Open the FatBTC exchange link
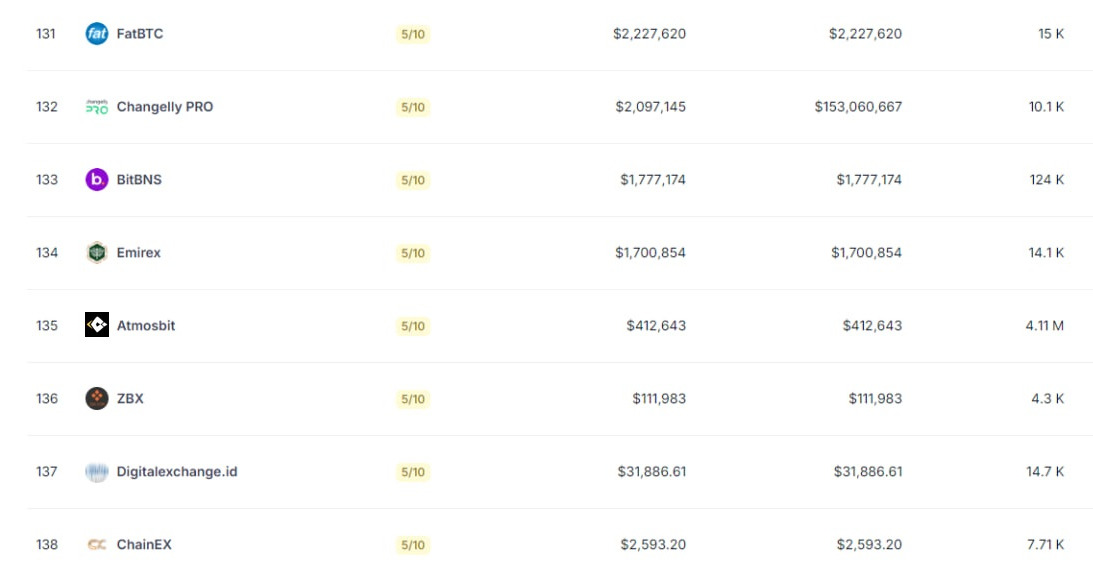Viewport: 1093px width, 574px height. coord(139,33)
